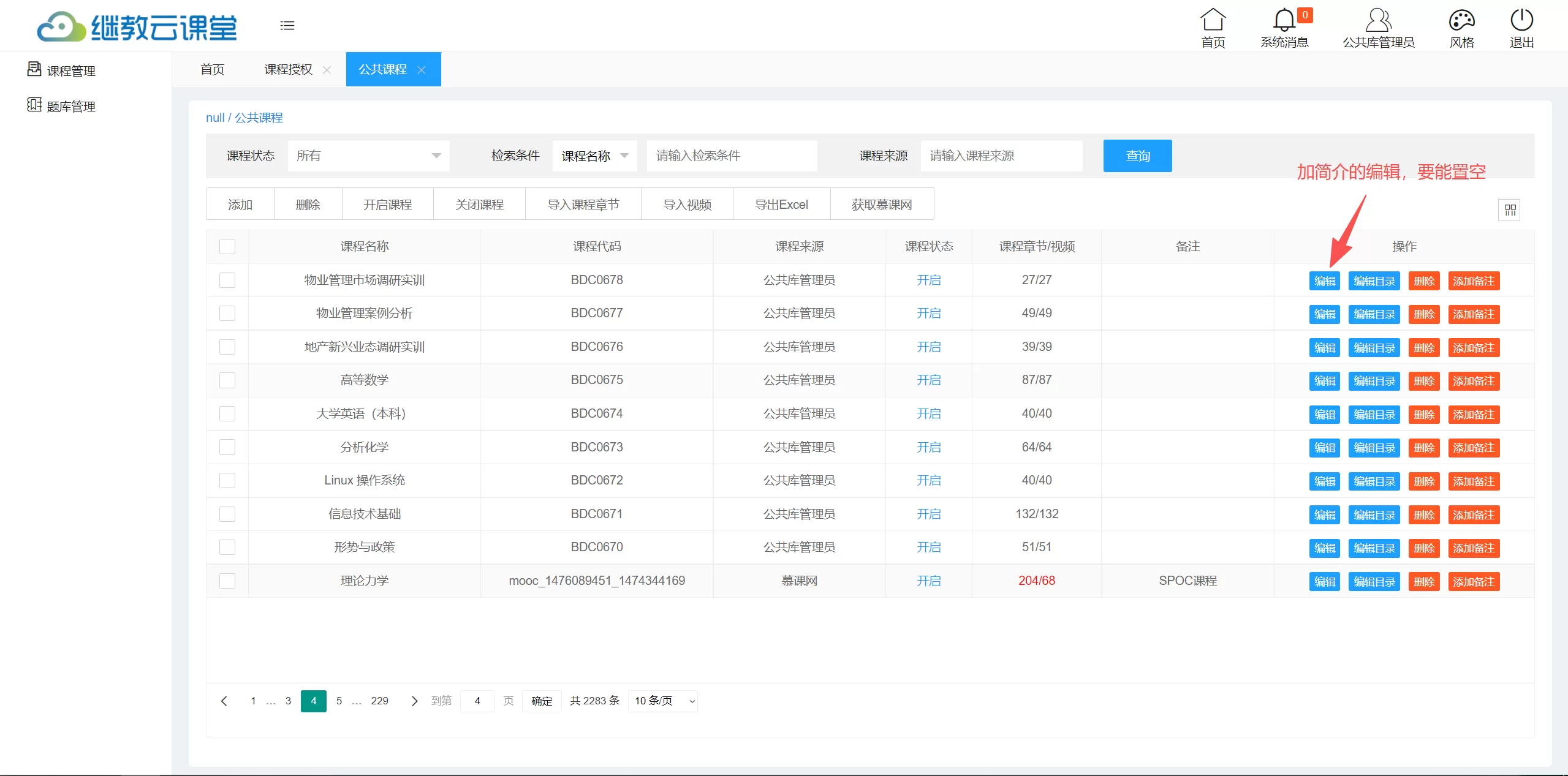Image resolution: width=1568 pixels, height=776 pixels.
Task: Open the 风格 palette style icon
Action: pyautogui.click(x=1461, y=20)
